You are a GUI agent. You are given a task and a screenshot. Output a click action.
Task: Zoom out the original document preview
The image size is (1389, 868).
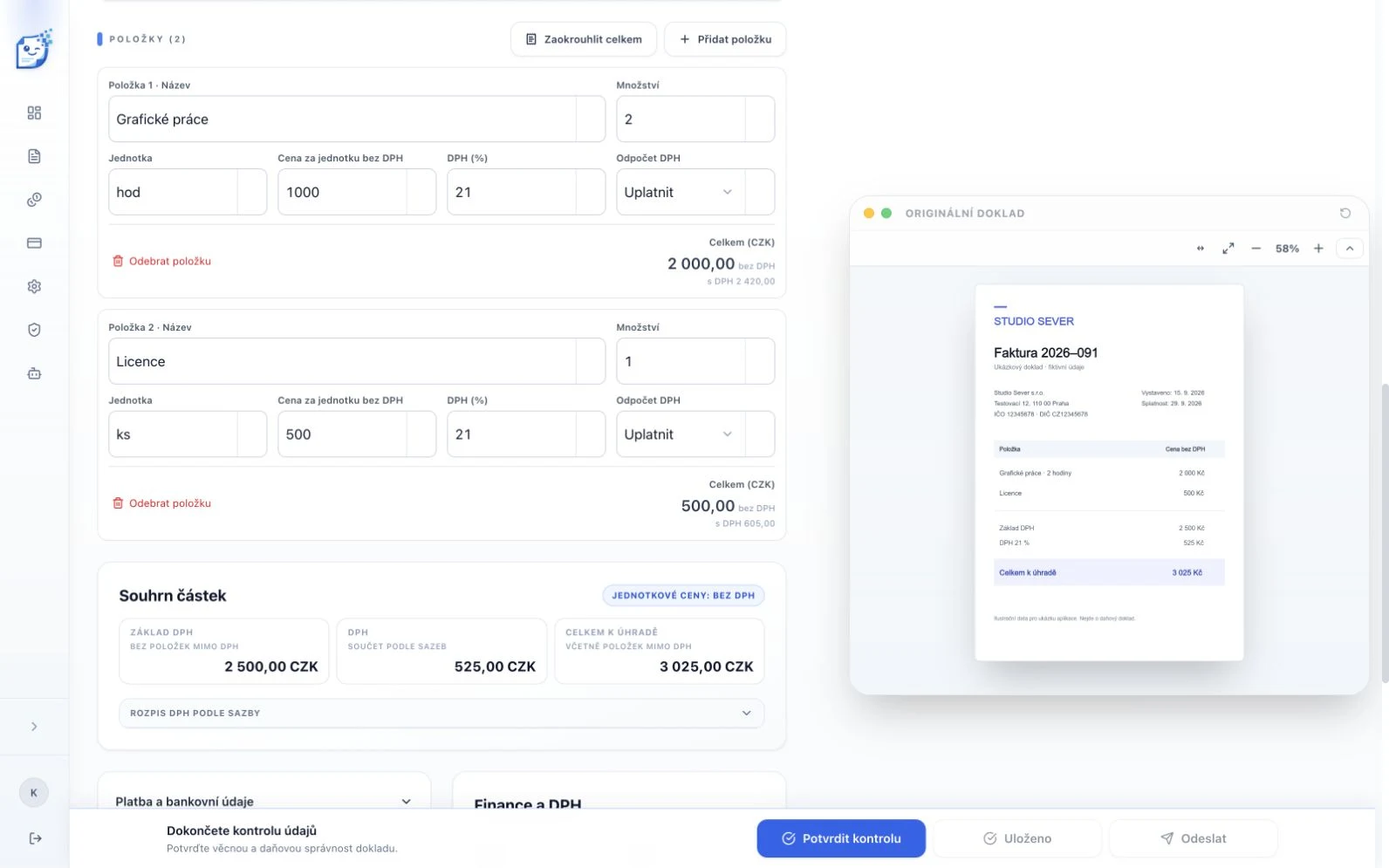click(1256, 249)
